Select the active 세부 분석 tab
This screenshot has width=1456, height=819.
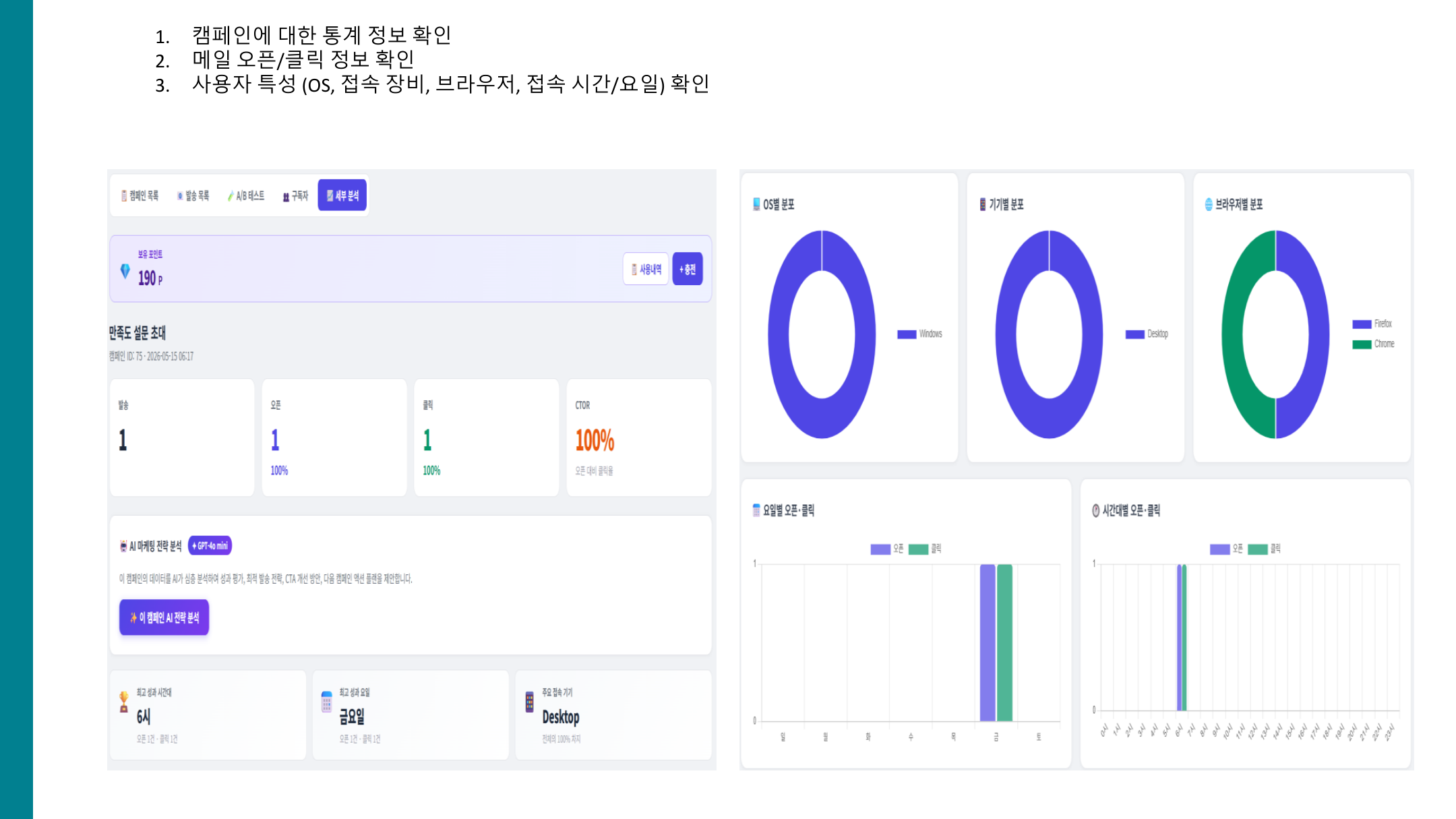point(342,195)
